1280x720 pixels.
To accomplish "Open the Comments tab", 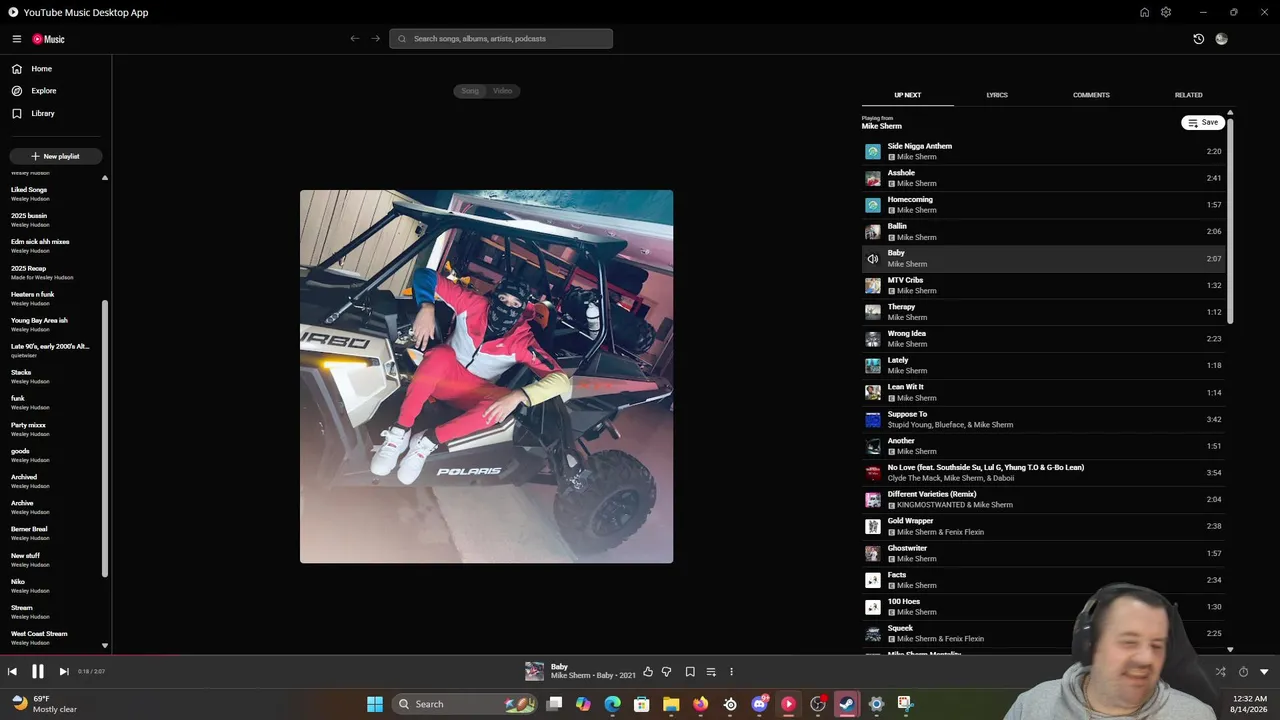I will [x=1091, y=95].
